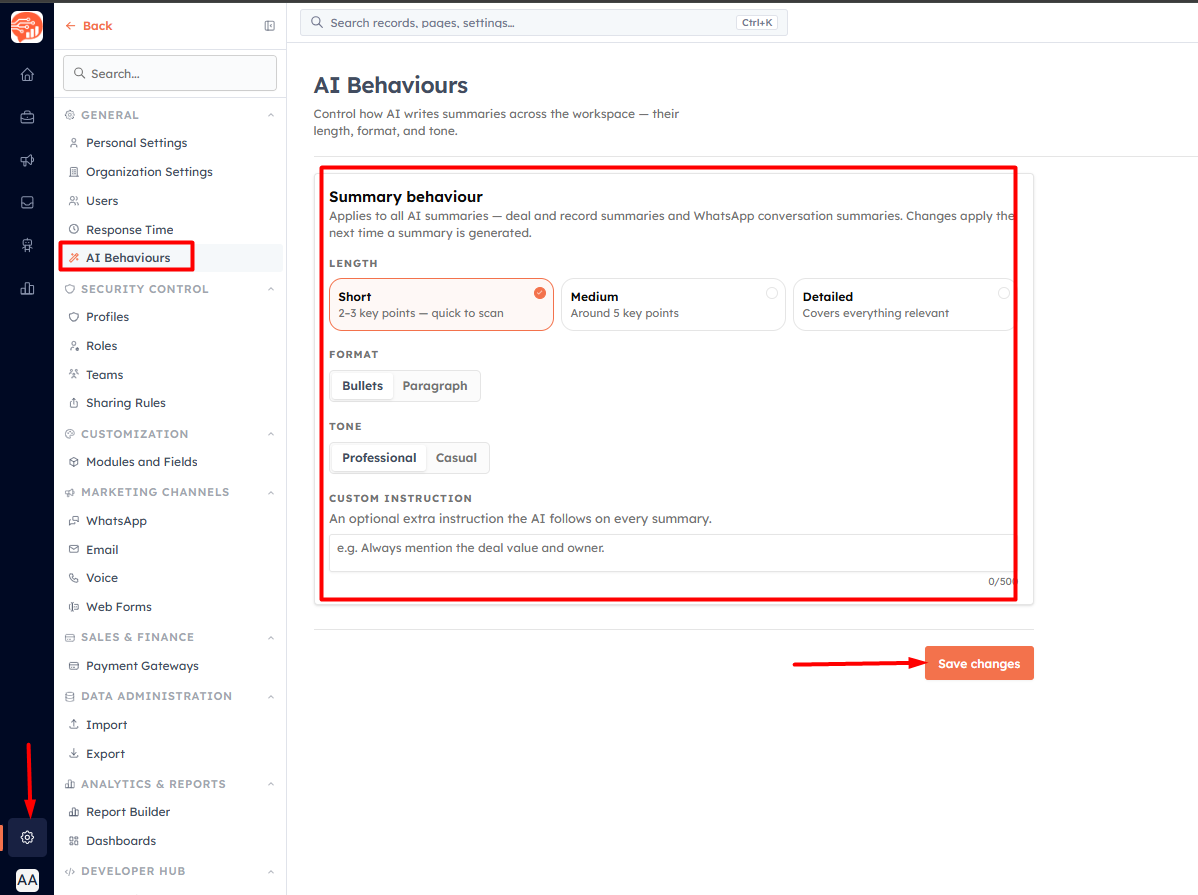Go Back from settings
This screenshot has height=895, width=1198.
point(89,26)
